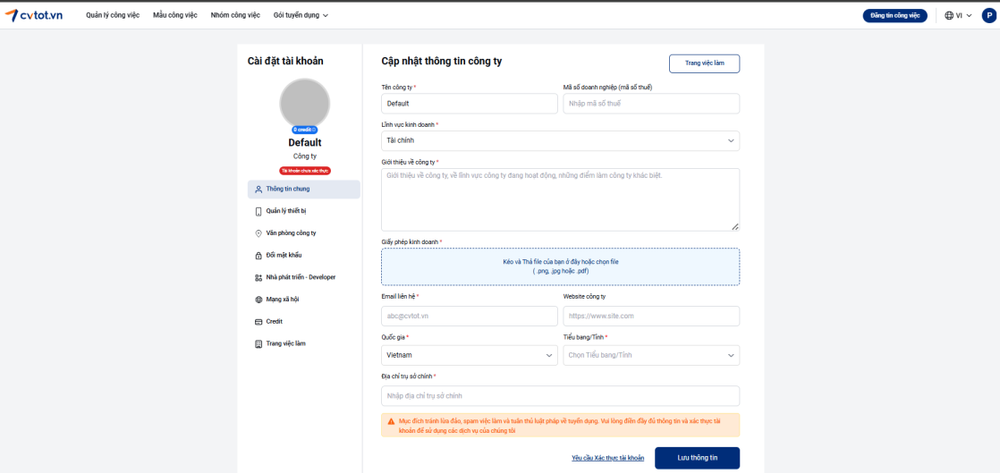Click the Mạng xã hội globe icon
This screenshot has height=473, width=1000.
tap(258, 299)
